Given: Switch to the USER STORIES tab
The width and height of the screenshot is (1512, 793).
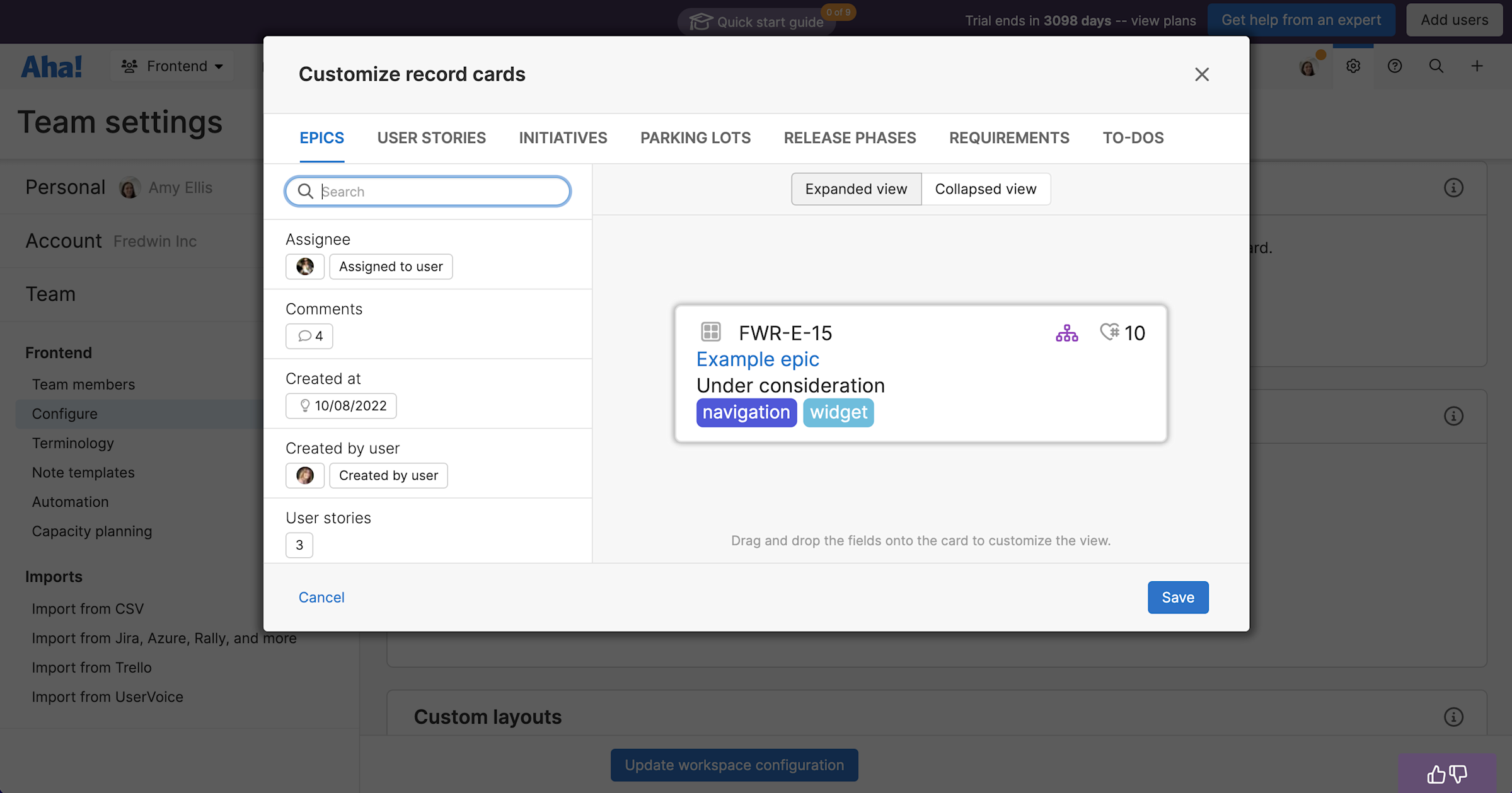Looking at the screenshot, I should (x=431, y=137).
